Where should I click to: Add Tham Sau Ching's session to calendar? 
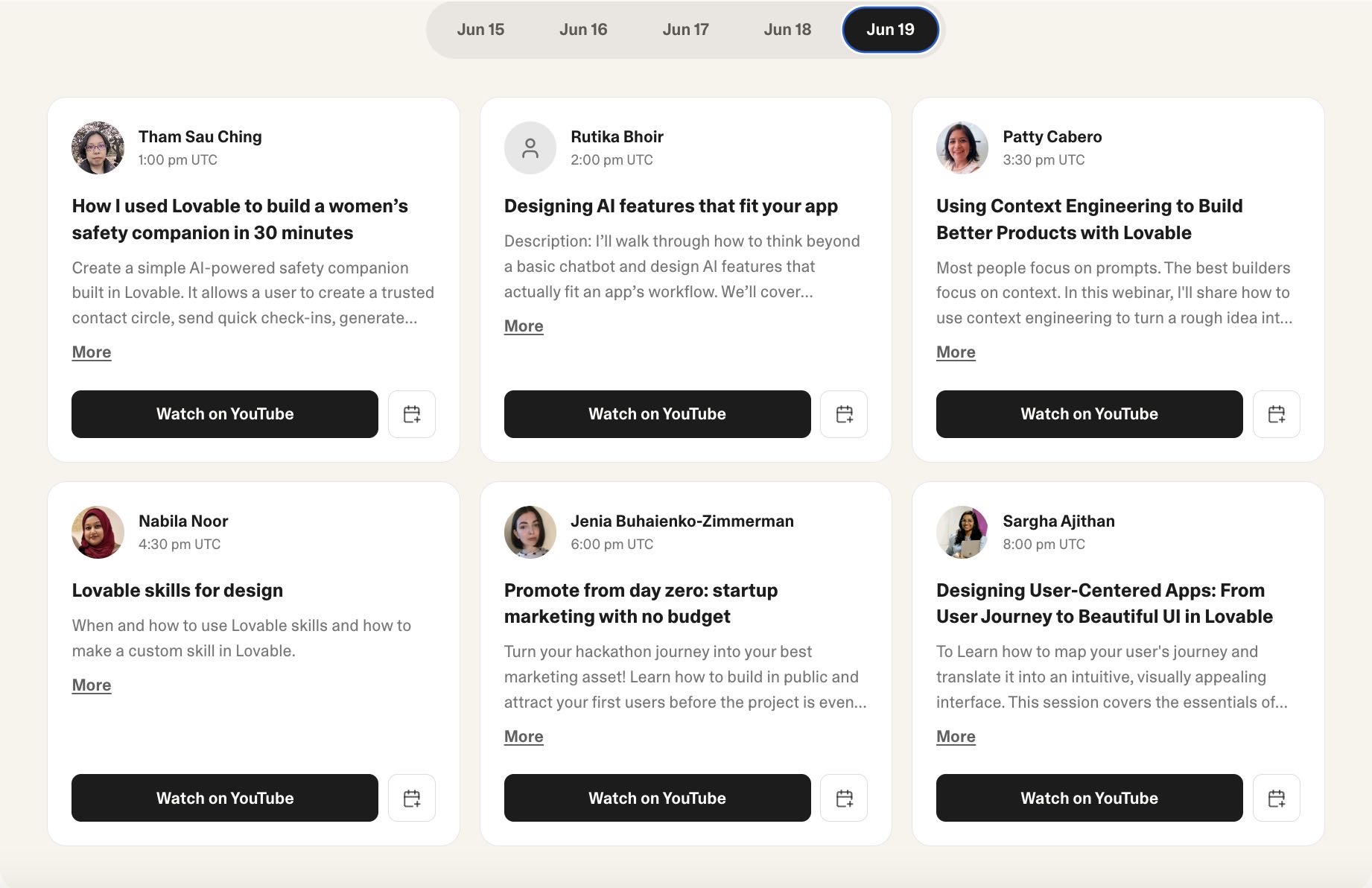(x=412, y=414)
